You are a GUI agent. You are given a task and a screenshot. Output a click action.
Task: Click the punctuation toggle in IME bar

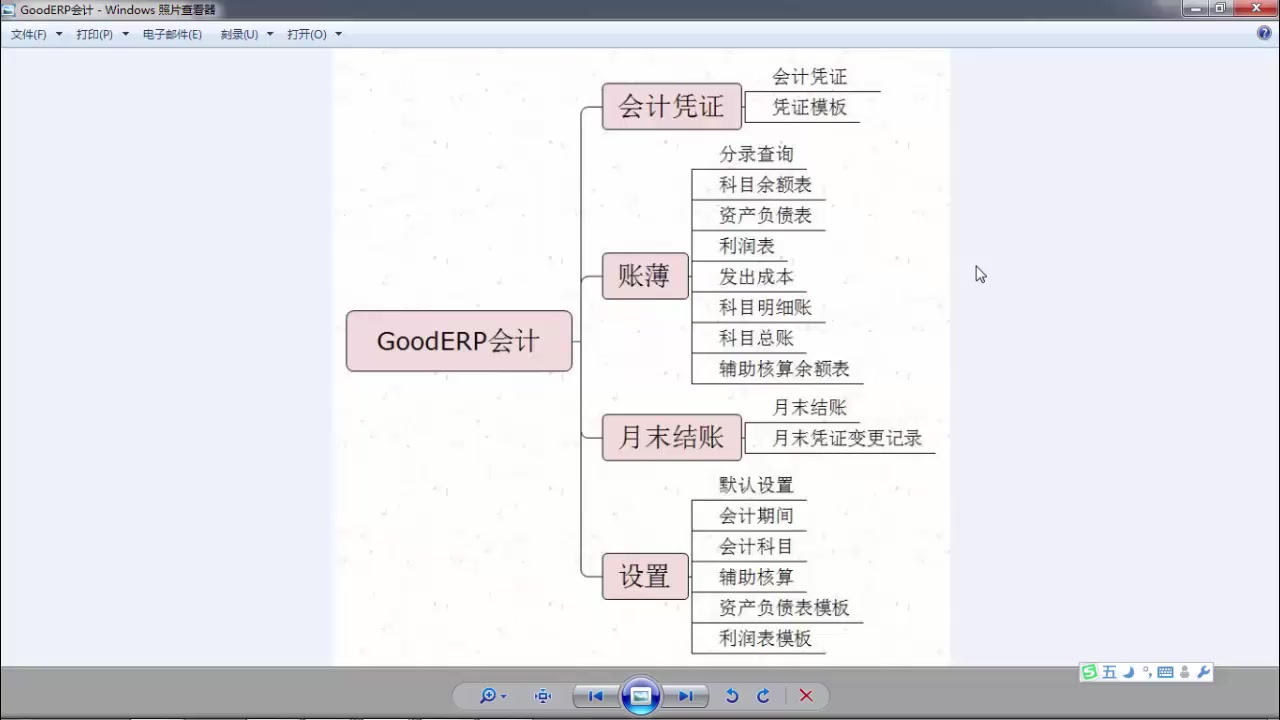point(1147,672)
